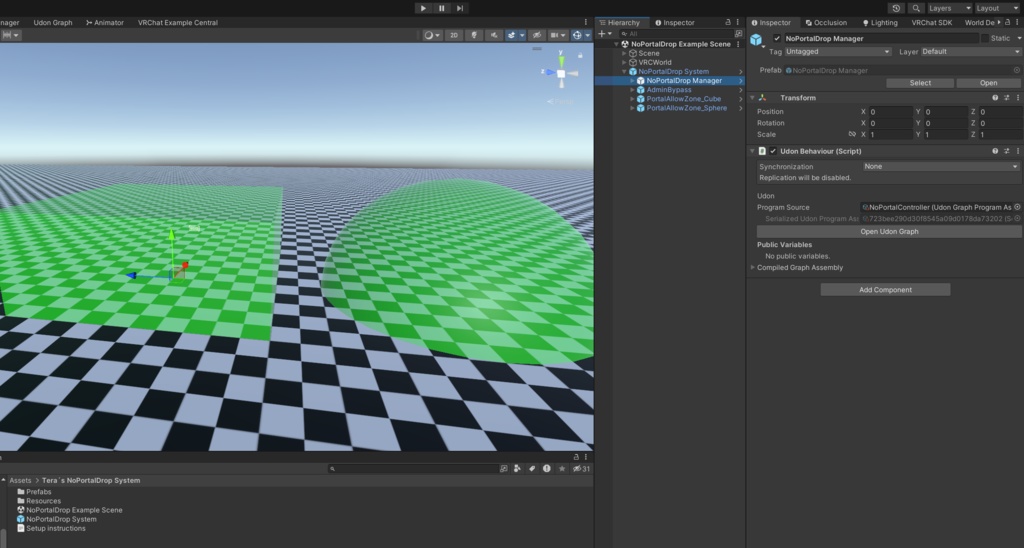Viewport: 1024px width, 548px height.
Task: Collapse the Transform component foldout
Action: pyautogui.click(x=752, y=98)
